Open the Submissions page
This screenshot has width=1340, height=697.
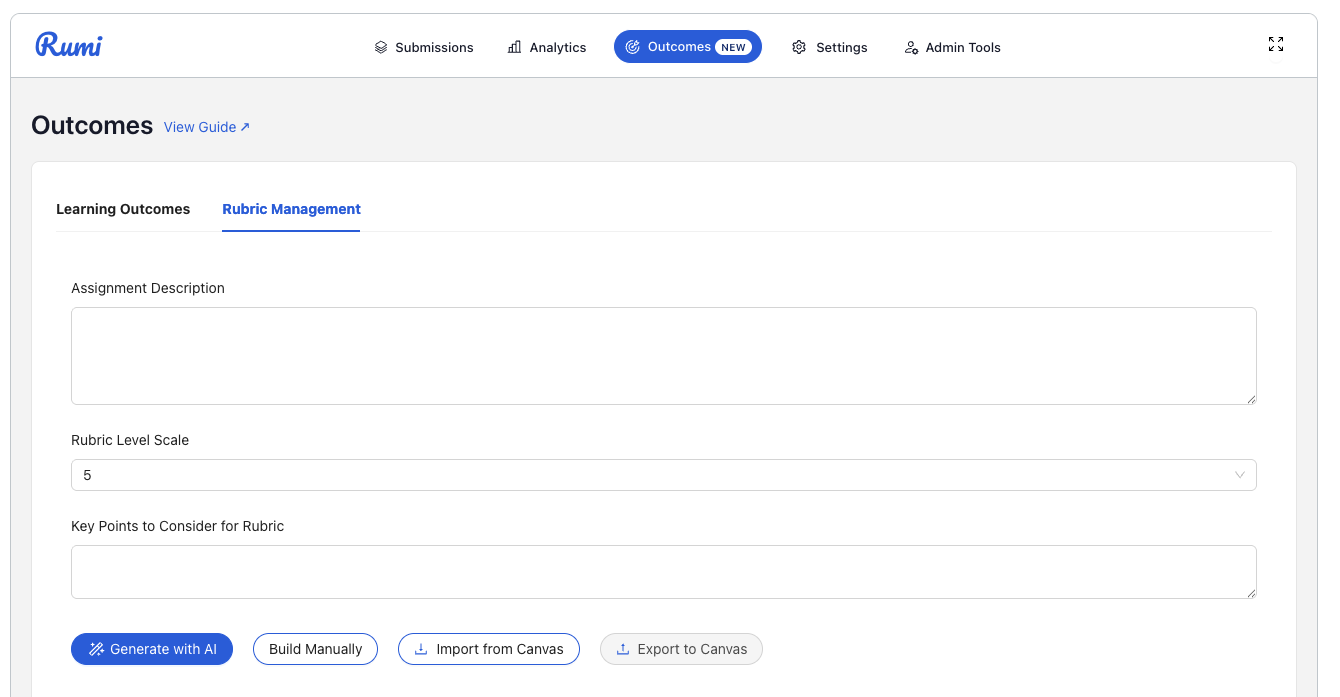coord(424,47)
